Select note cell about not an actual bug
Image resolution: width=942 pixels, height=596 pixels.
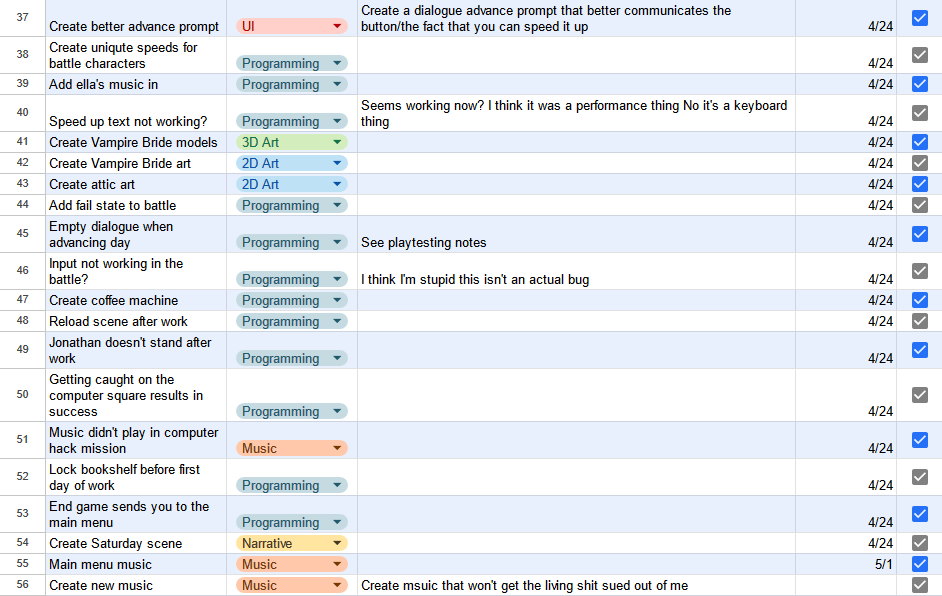(x=575, y=279)
